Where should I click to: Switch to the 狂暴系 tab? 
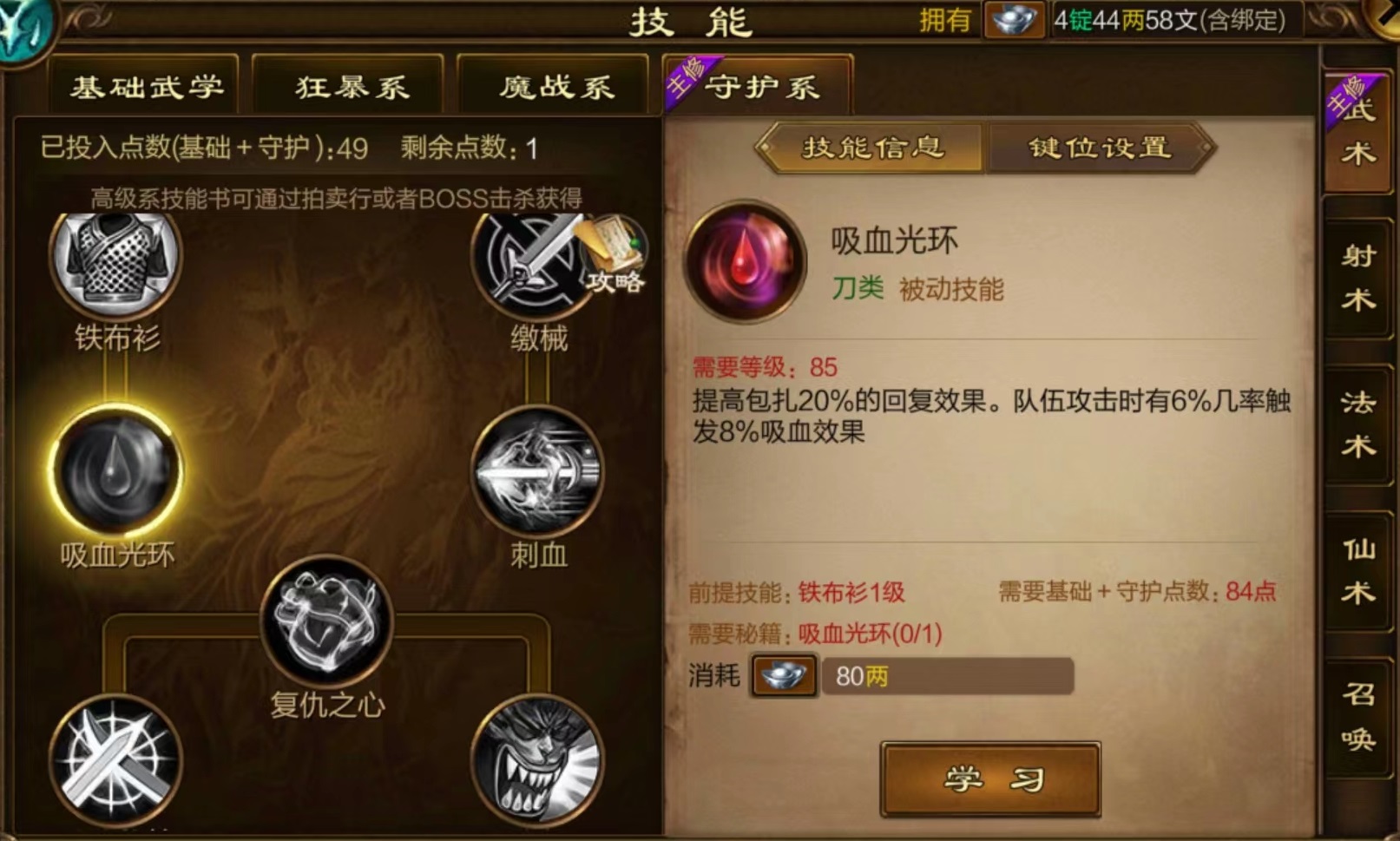[351, 86]
